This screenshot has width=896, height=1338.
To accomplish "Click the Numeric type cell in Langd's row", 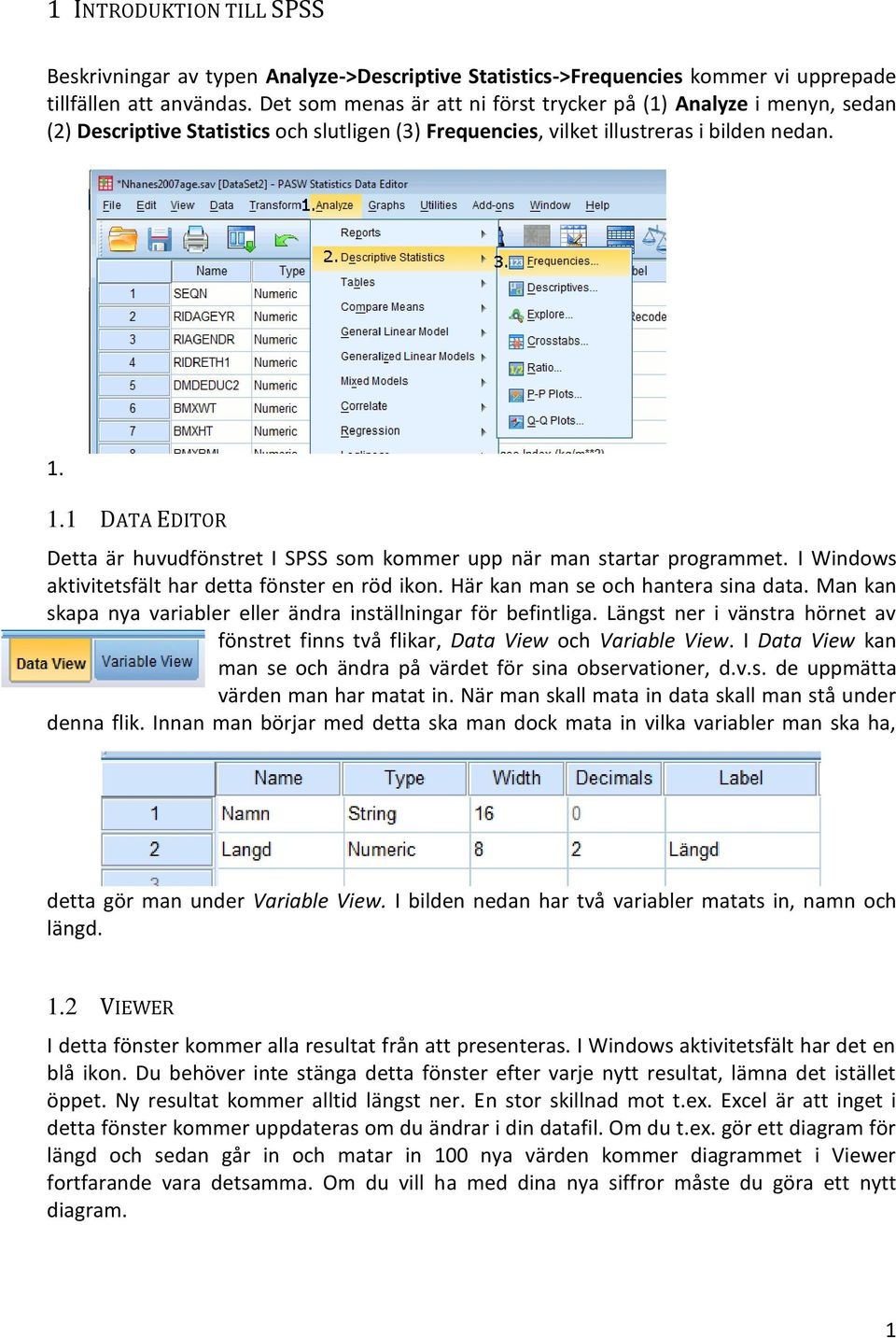I will (405, 850).
